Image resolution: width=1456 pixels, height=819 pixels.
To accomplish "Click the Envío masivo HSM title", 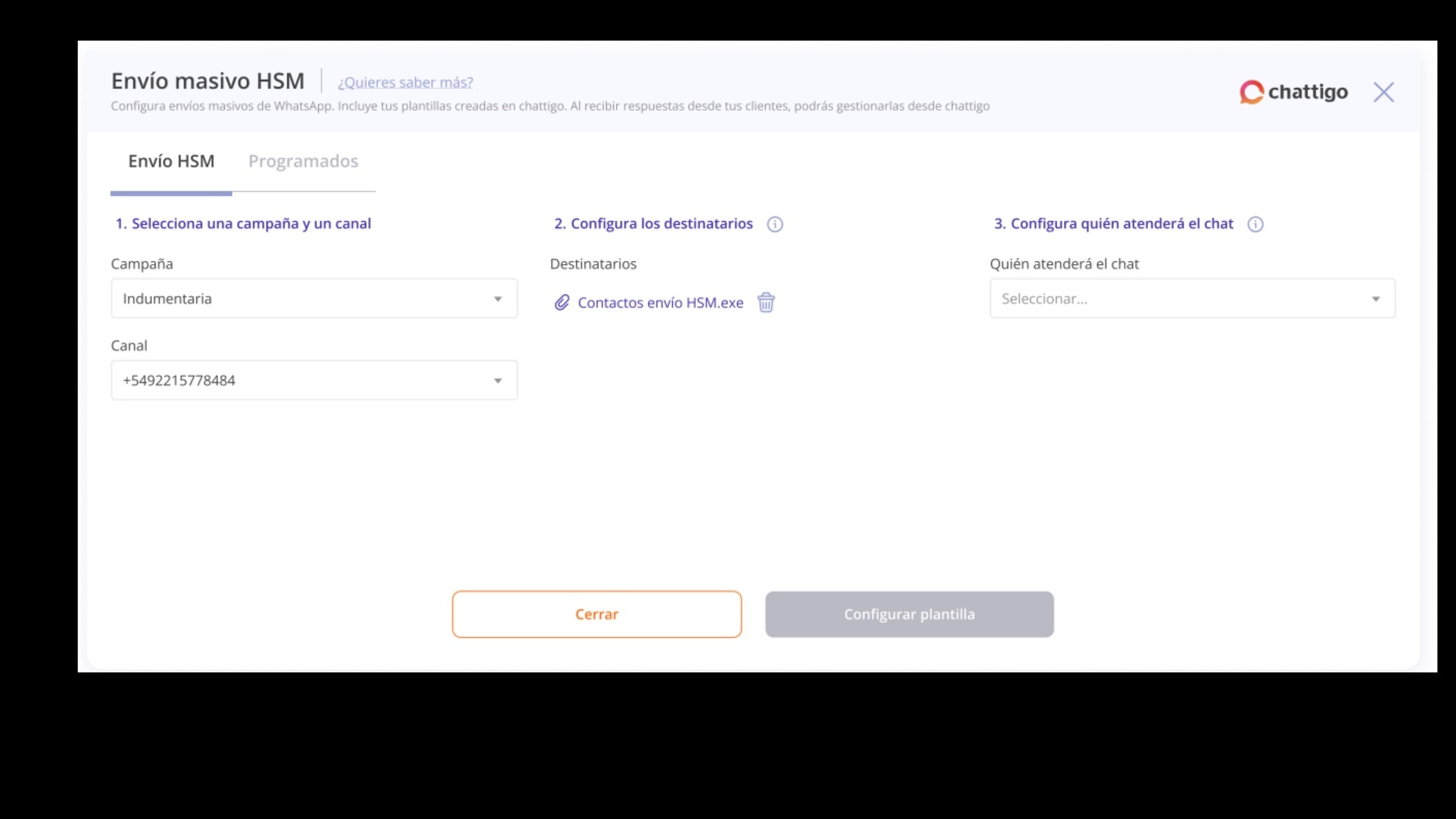I will pos(208,81).
